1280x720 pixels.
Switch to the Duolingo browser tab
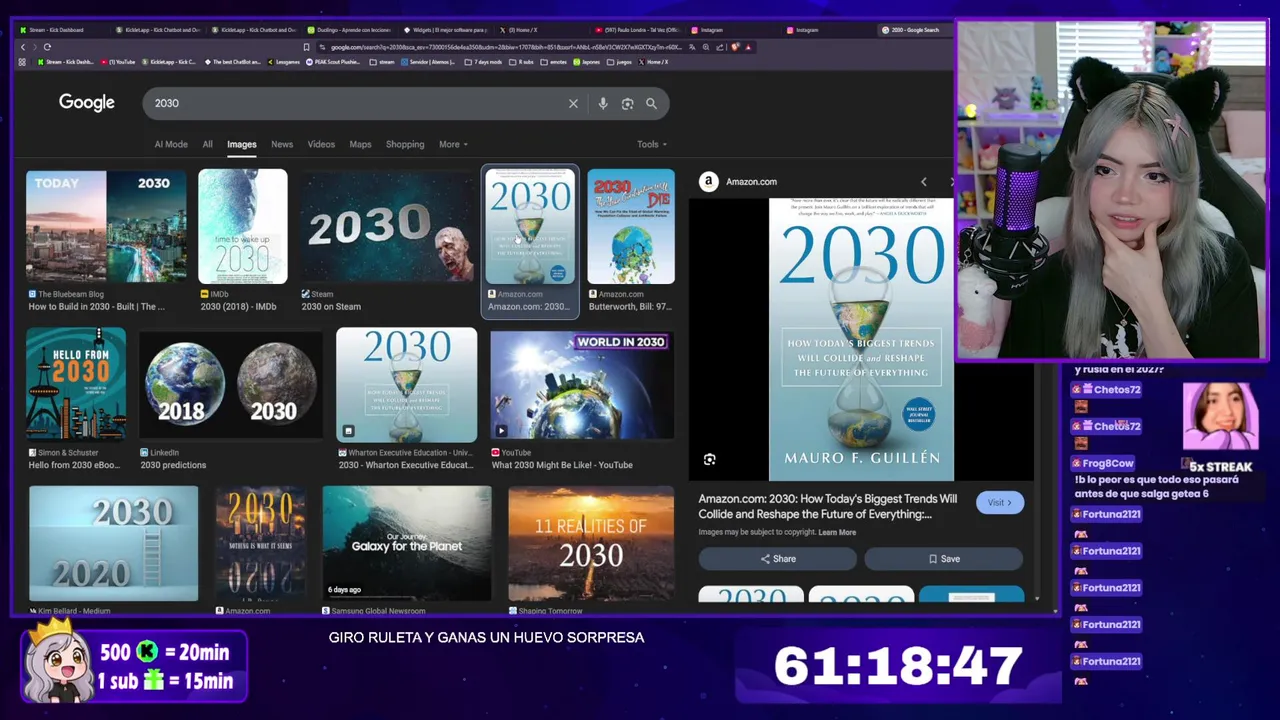pyautogui.click(x=348, y=30)
